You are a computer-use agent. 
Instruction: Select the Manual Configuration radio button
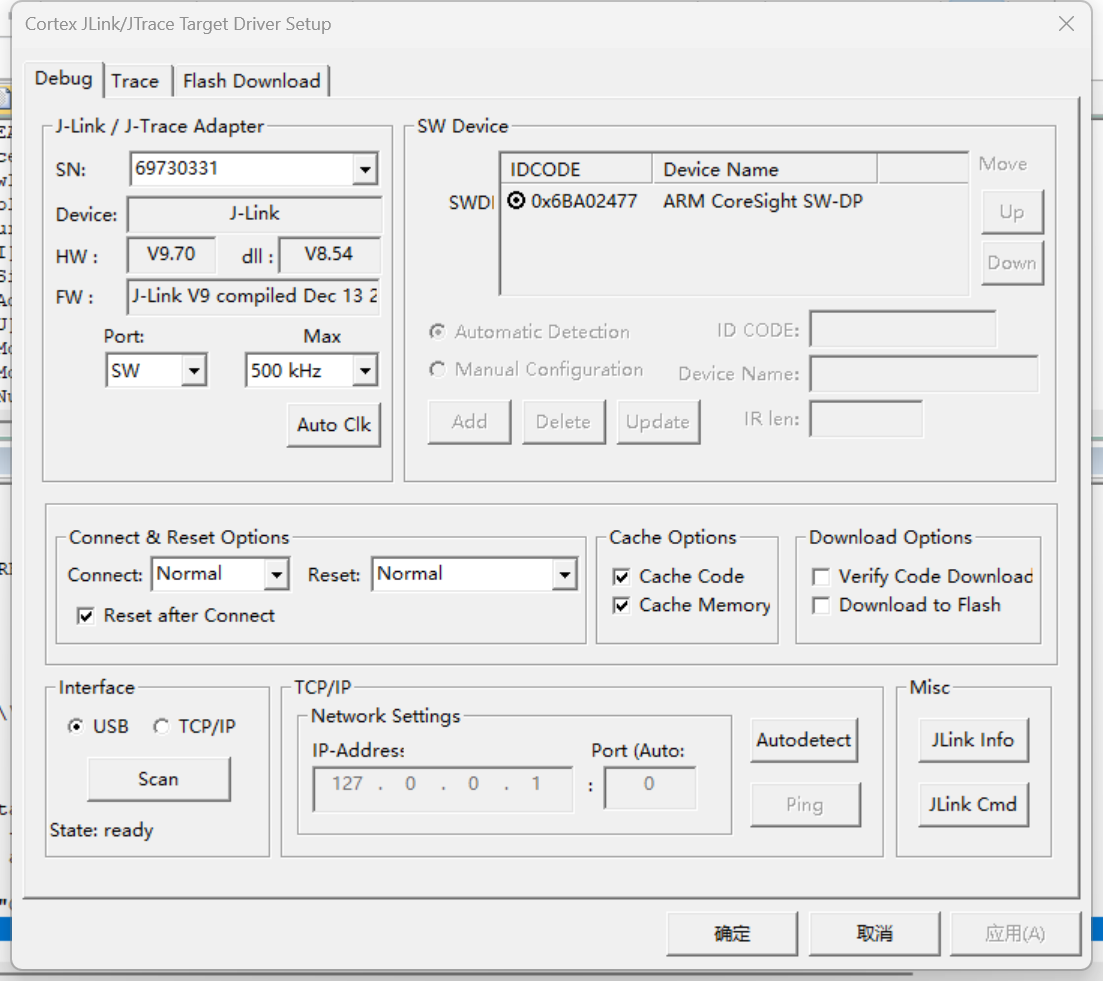(438, 369)
